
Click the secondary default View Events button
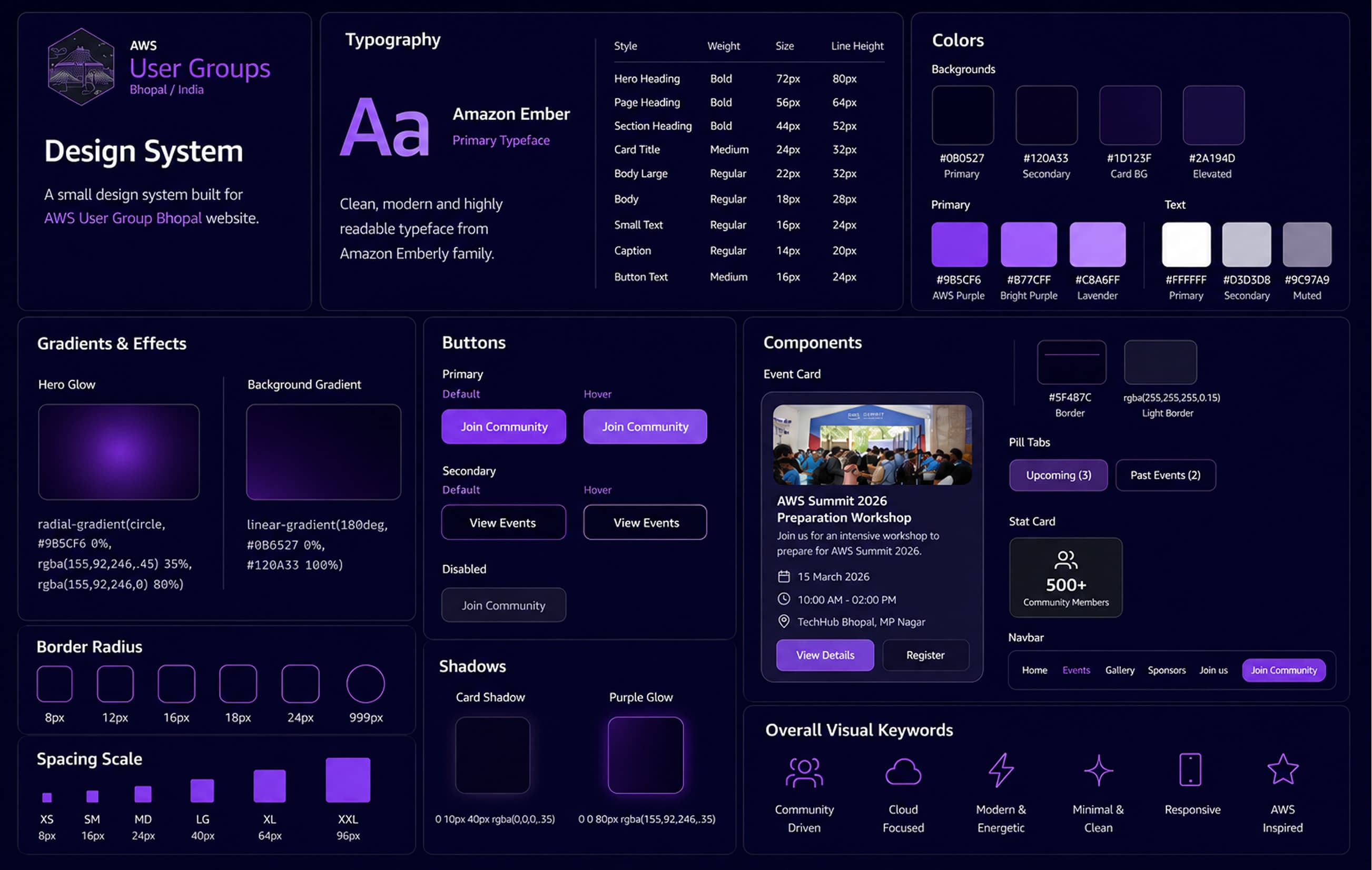click(504, 522)
